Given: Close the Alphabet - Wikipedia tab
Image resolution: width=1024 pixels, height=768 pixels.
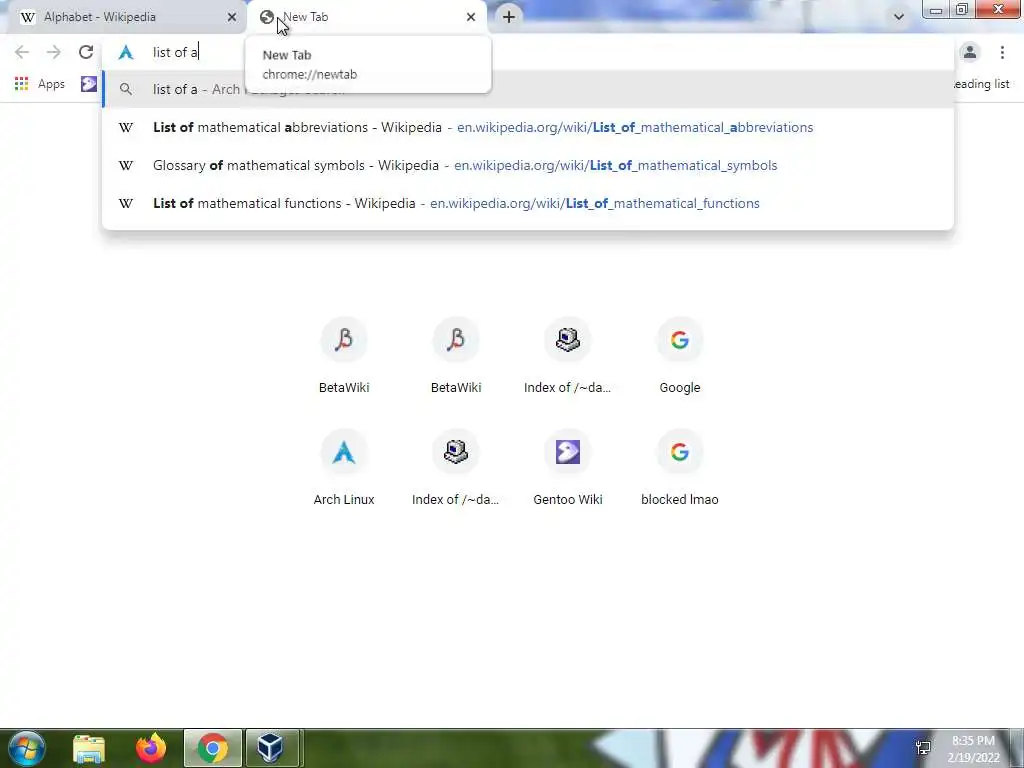Looking at the screenshot, I should point(232,17).
